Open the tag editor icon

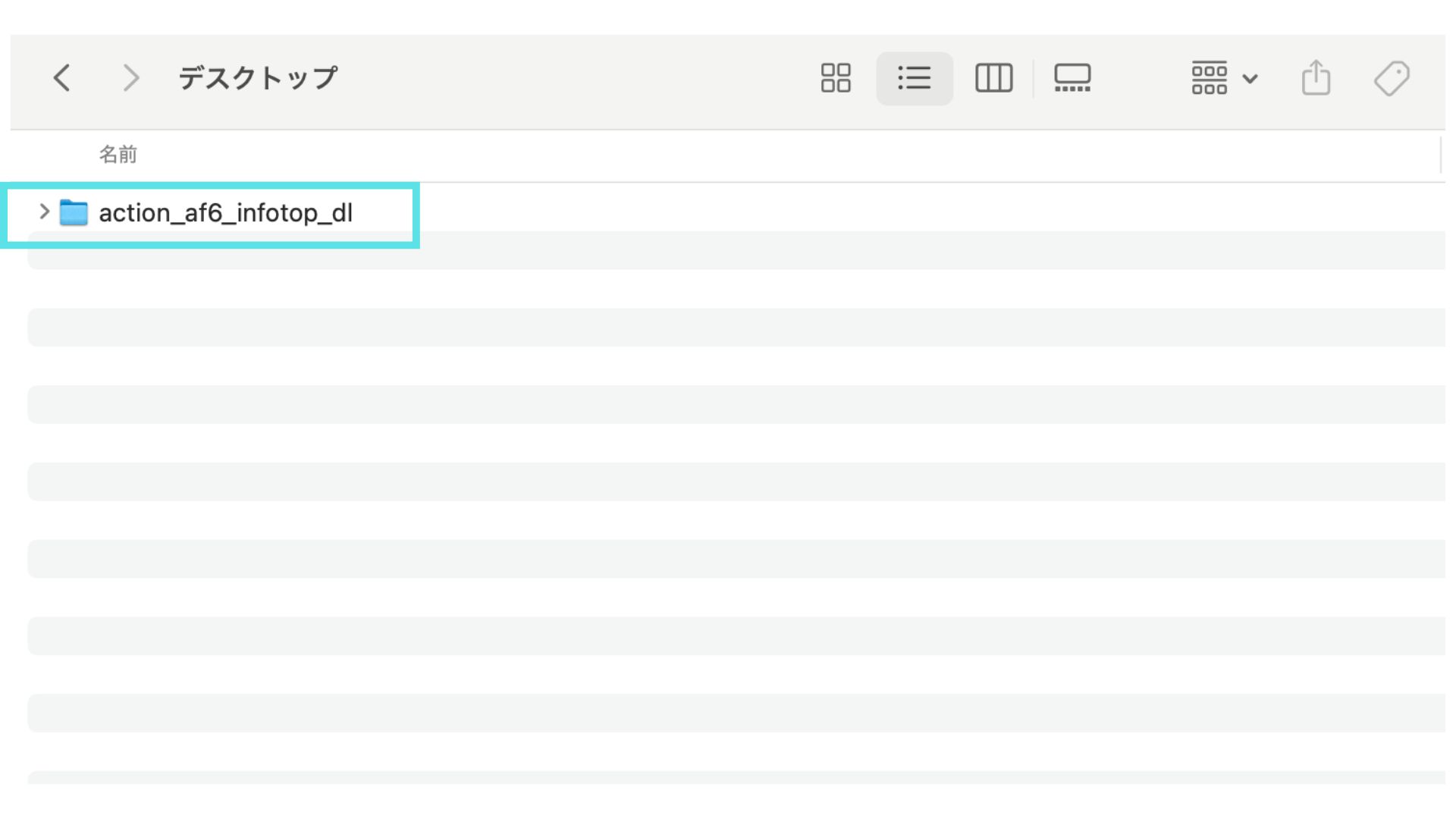1392,77
